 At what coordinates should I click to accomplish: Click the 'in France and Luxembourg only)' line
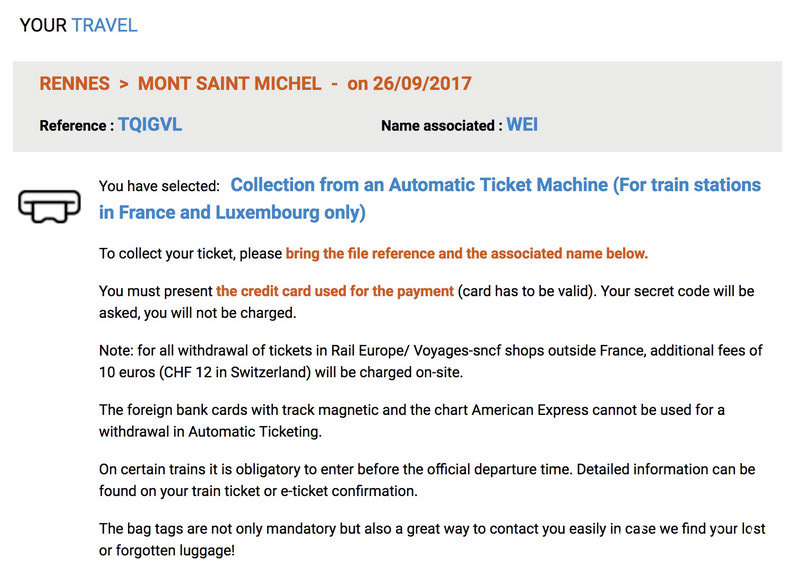tap(232, 212)
